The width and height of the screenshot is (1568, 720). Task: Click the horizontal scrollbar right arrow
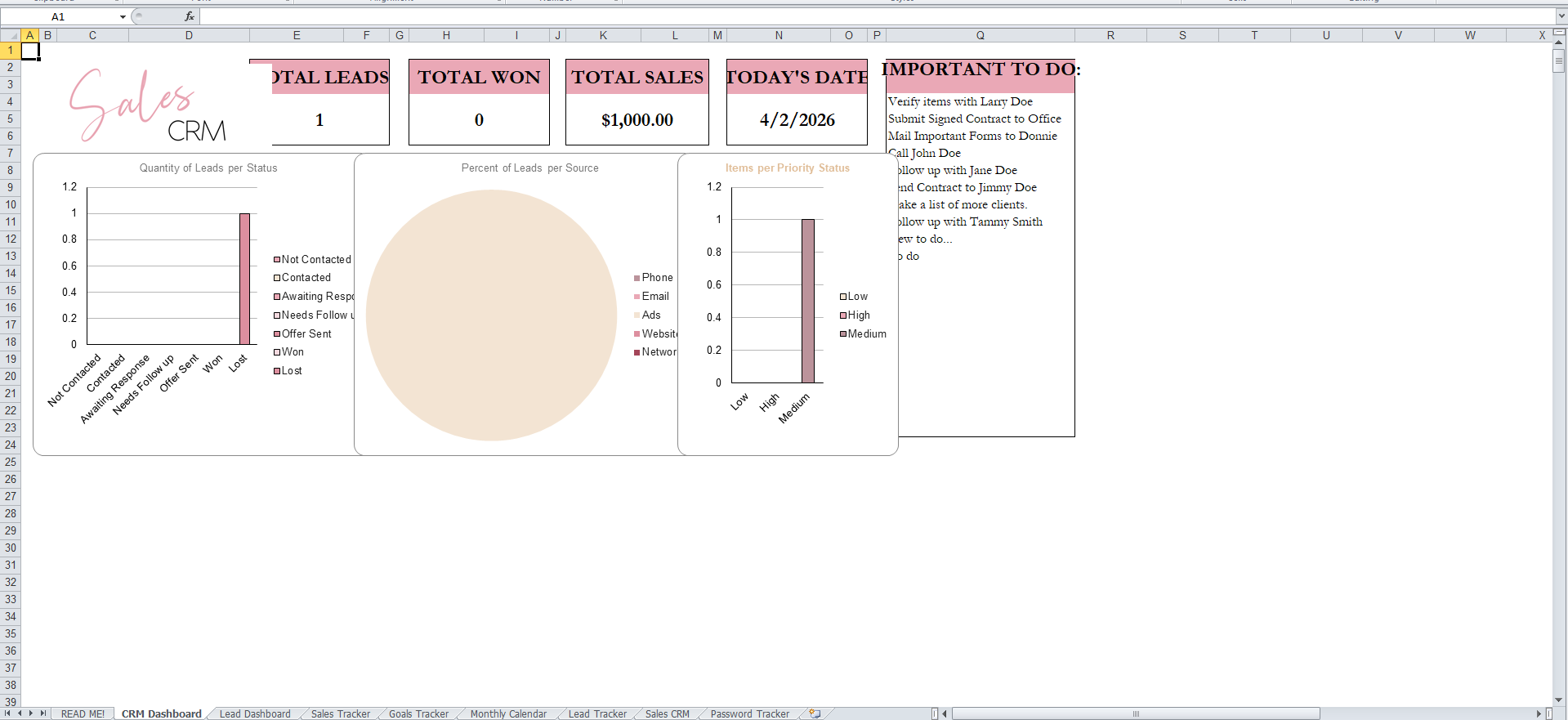click(1539, 713)
